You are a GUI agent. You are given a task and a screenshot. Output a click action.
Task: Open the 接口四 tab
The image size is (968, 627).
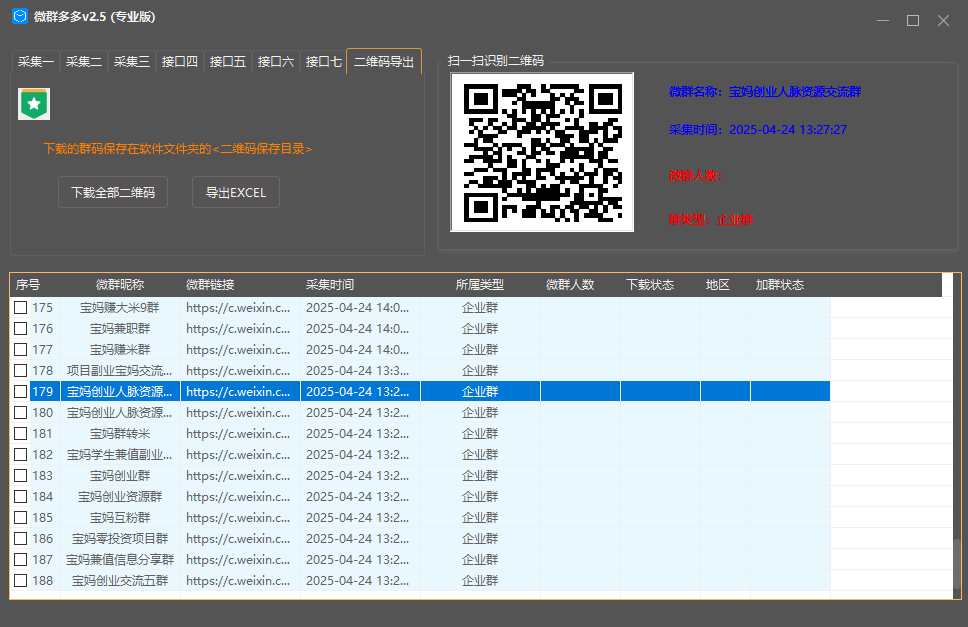click(x=180, y=62)
